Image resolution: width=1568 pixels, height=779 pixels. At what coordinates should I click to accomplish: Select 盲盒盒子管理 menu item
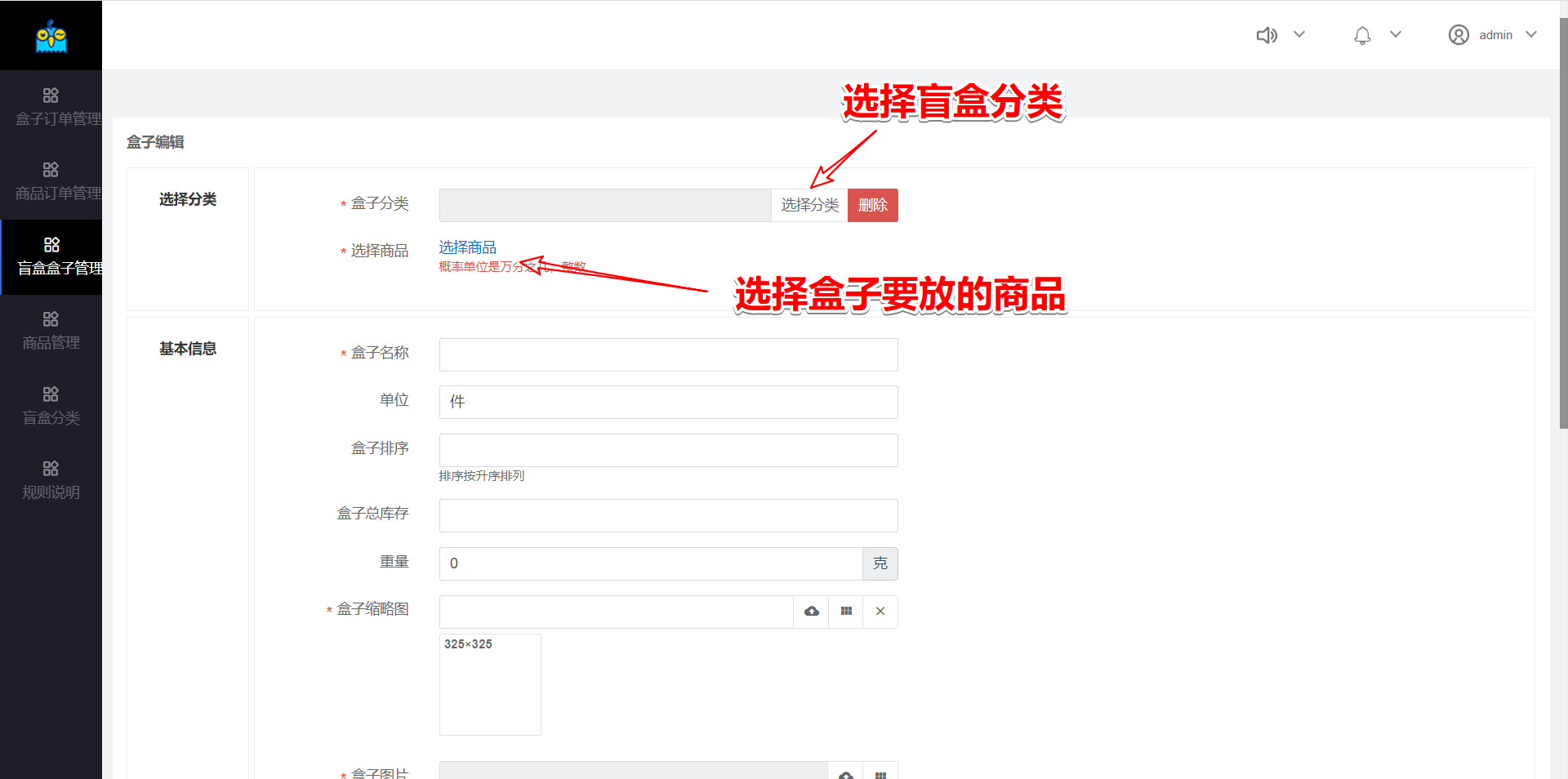point(60,268)
